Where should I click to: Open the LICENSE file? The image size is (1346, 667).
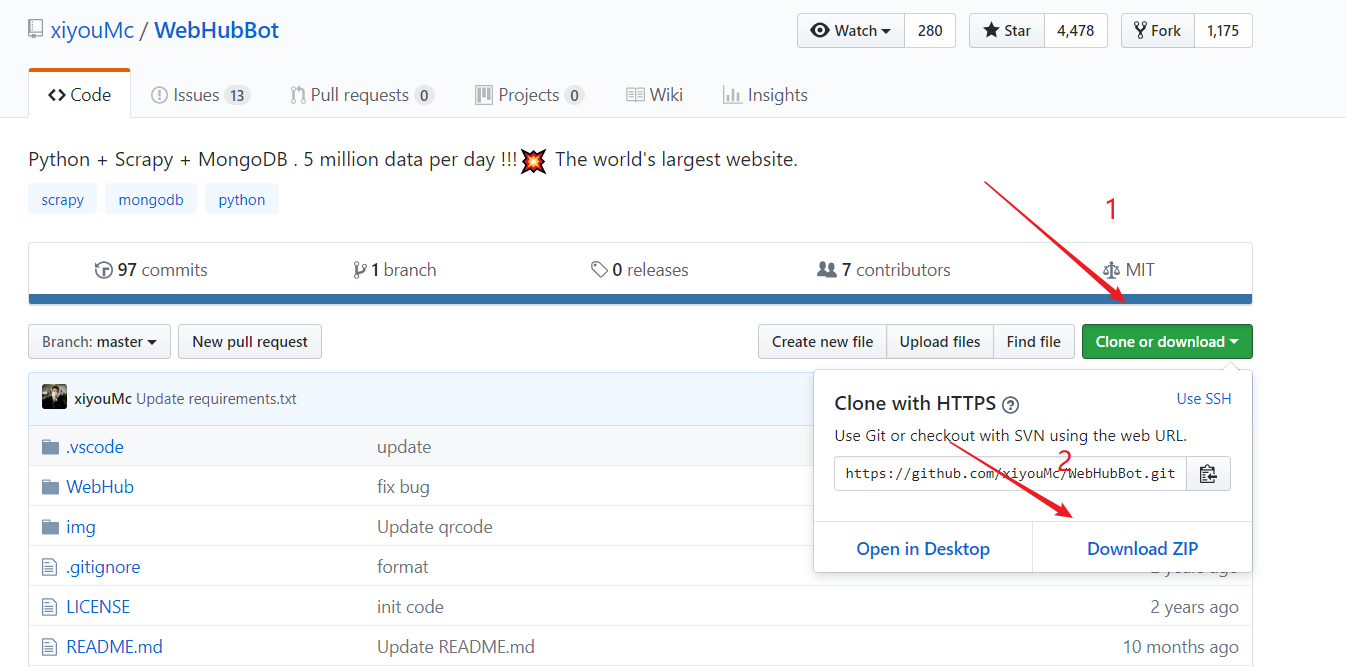click(98, 607)
